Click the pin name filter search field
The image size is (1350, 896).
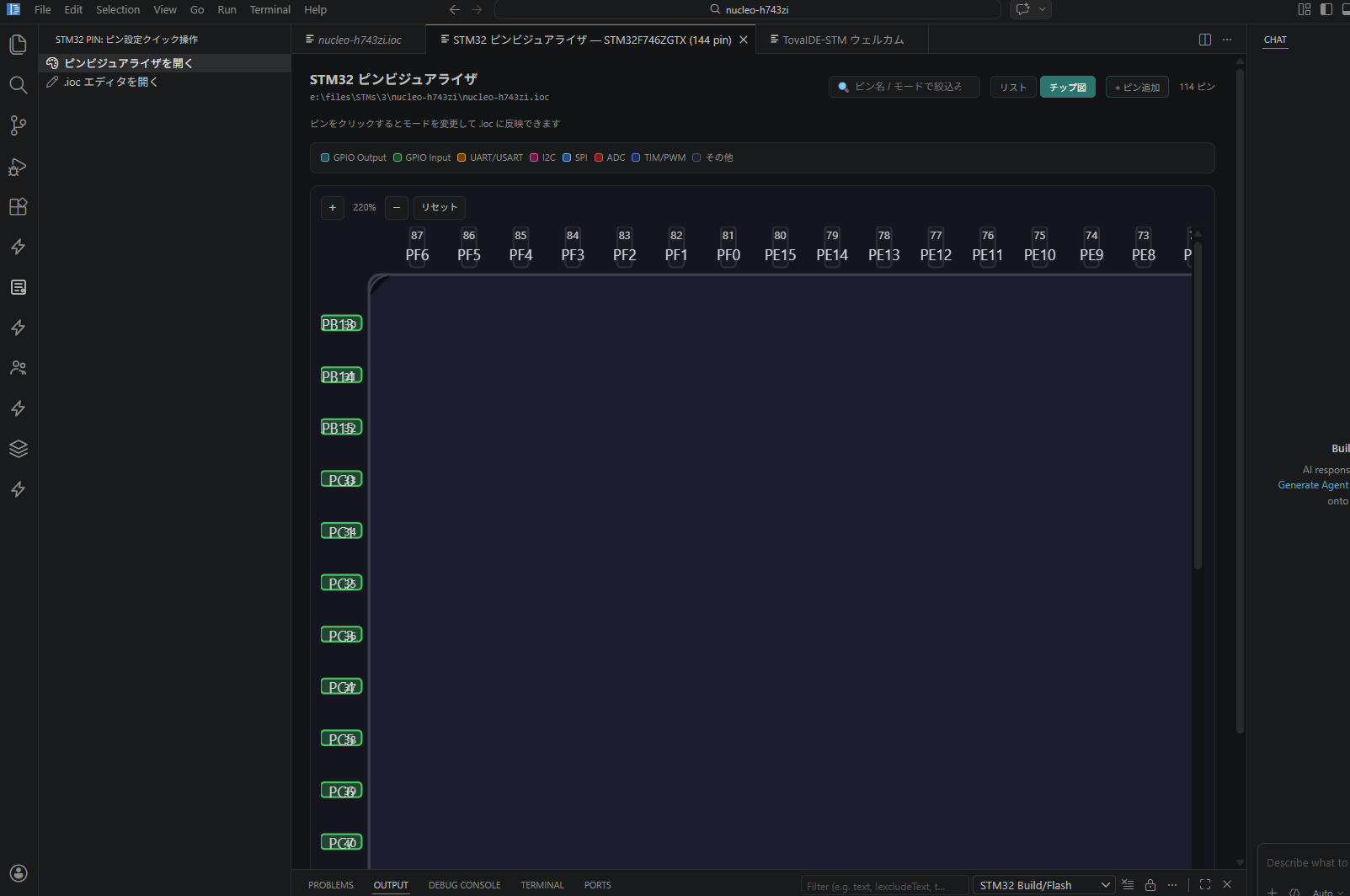click(908, 87)
